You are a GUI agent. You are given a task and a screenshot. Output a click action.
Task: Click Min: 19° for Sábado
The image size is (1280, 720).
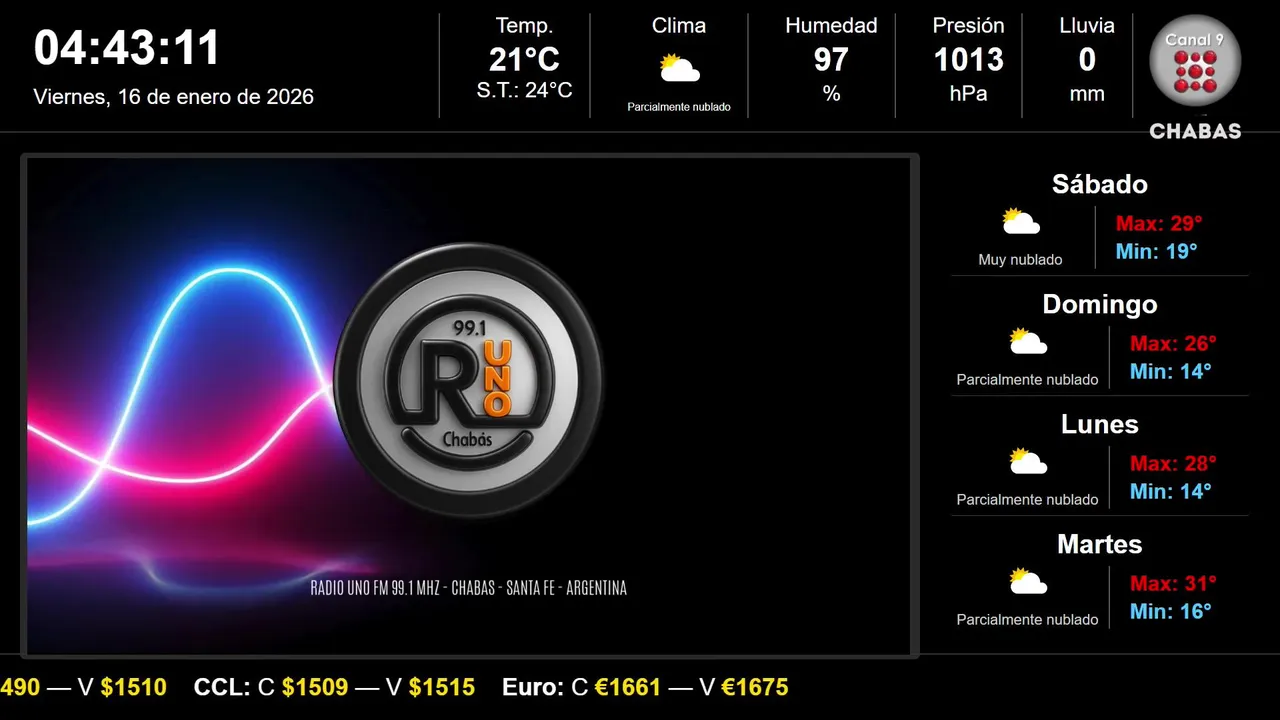point(1156,251)
